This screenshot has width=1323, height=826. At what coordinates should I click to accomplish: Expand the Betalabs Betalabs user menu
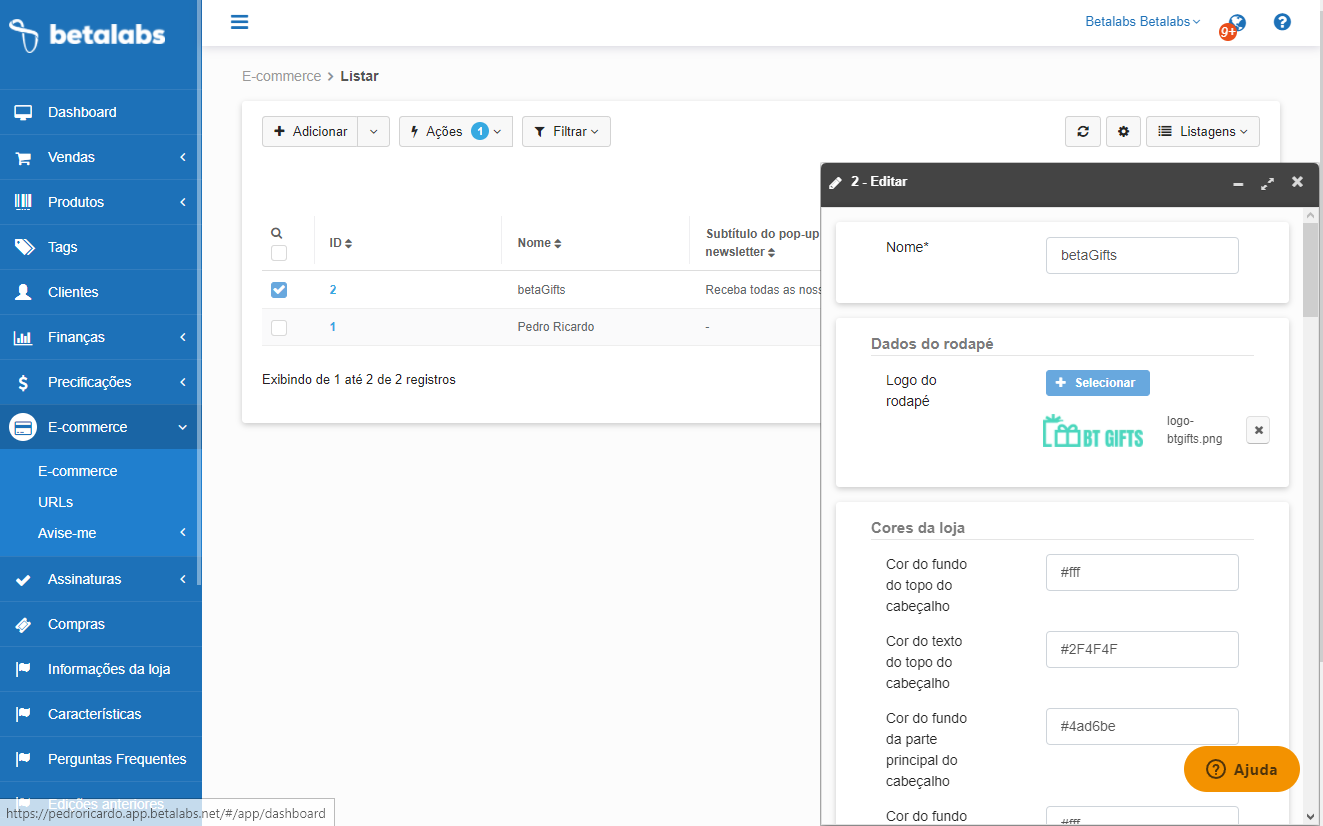click(x=1142, y=22)
